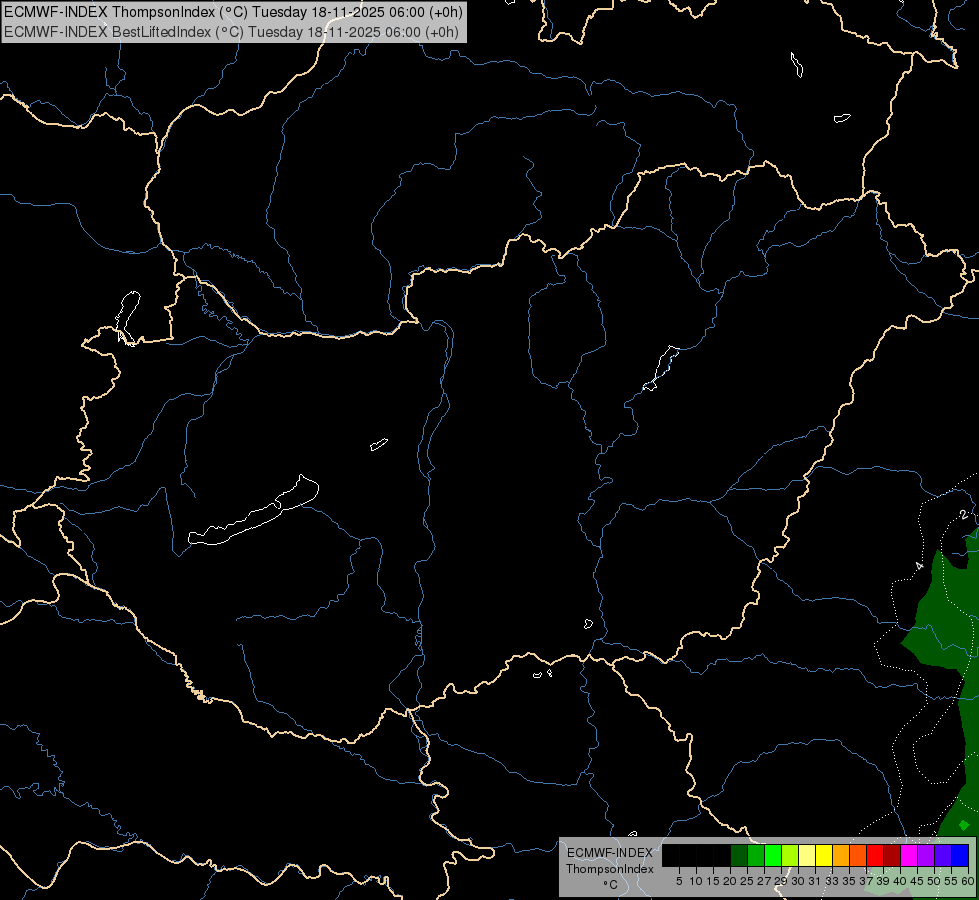Click the BestLiftedIndex title line at top
The width and height of the screenshot is (979, 900).
232,32
